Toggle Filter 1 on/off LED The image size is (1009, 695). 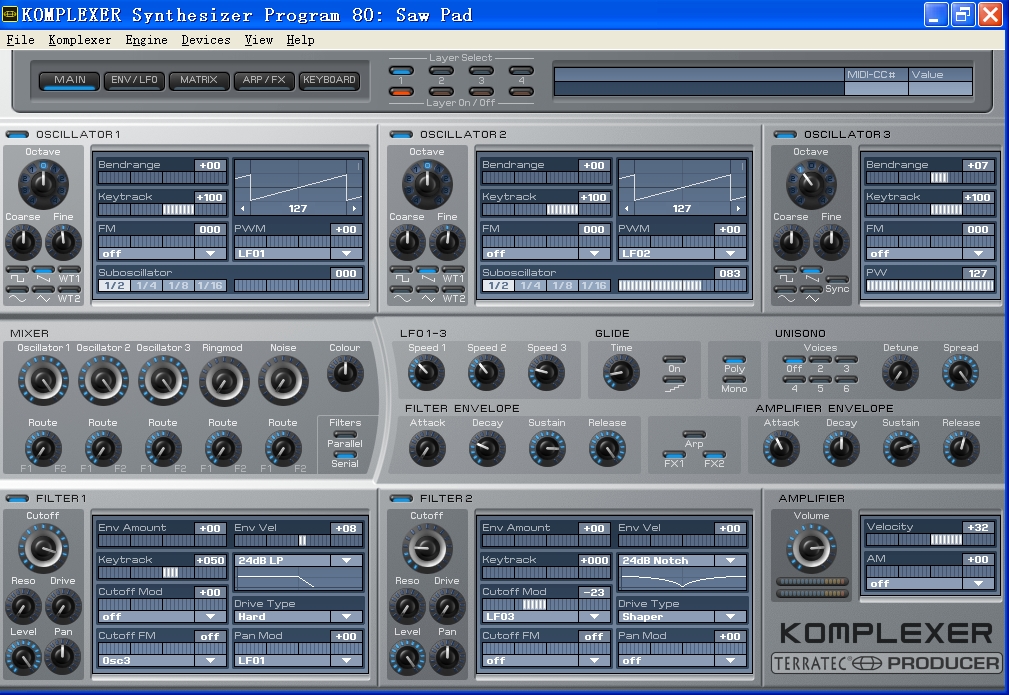[x=17, y=499]
